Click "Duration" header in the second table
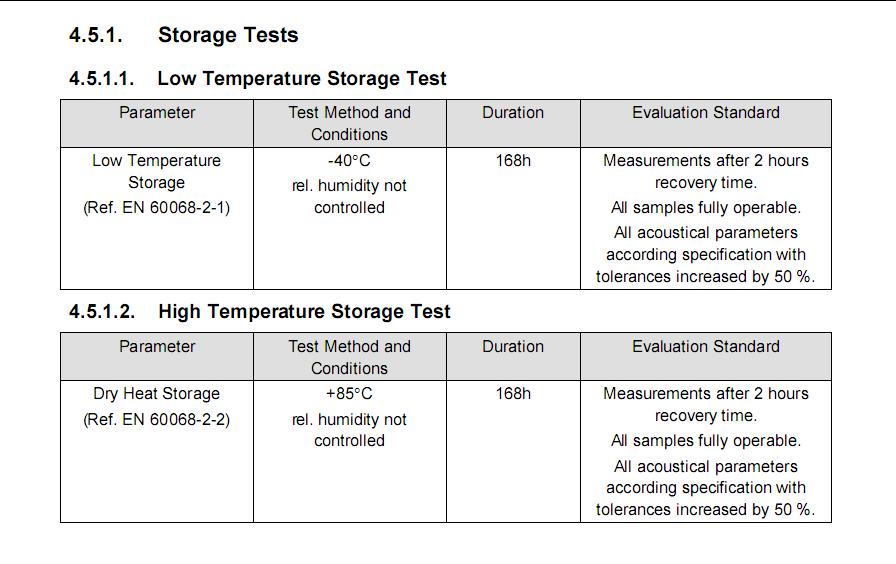896x564 pixels. pyautogui.click(x=513, y=347)
